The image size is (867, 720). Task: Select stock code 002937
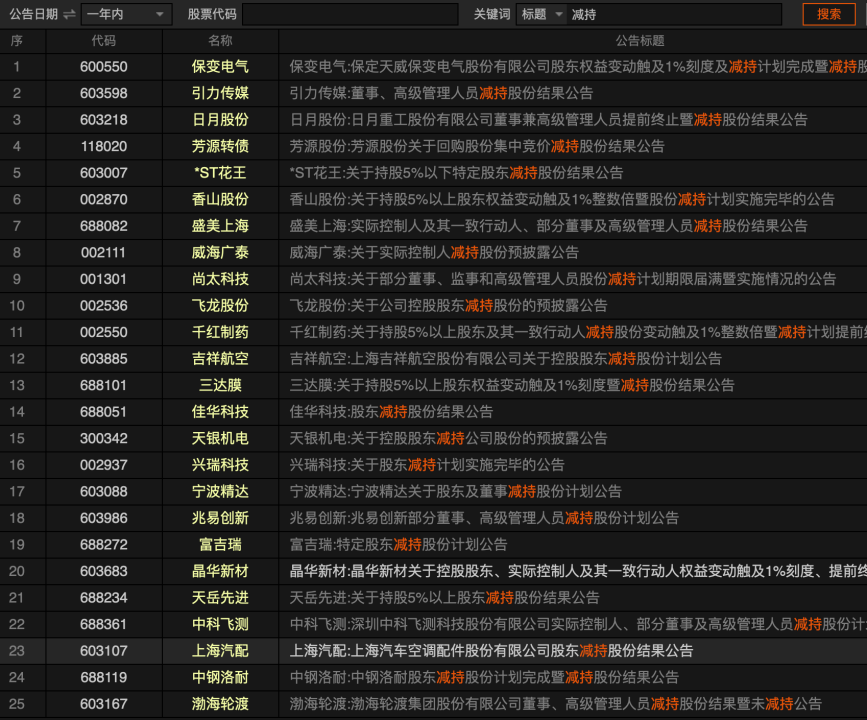coord(103,465)
